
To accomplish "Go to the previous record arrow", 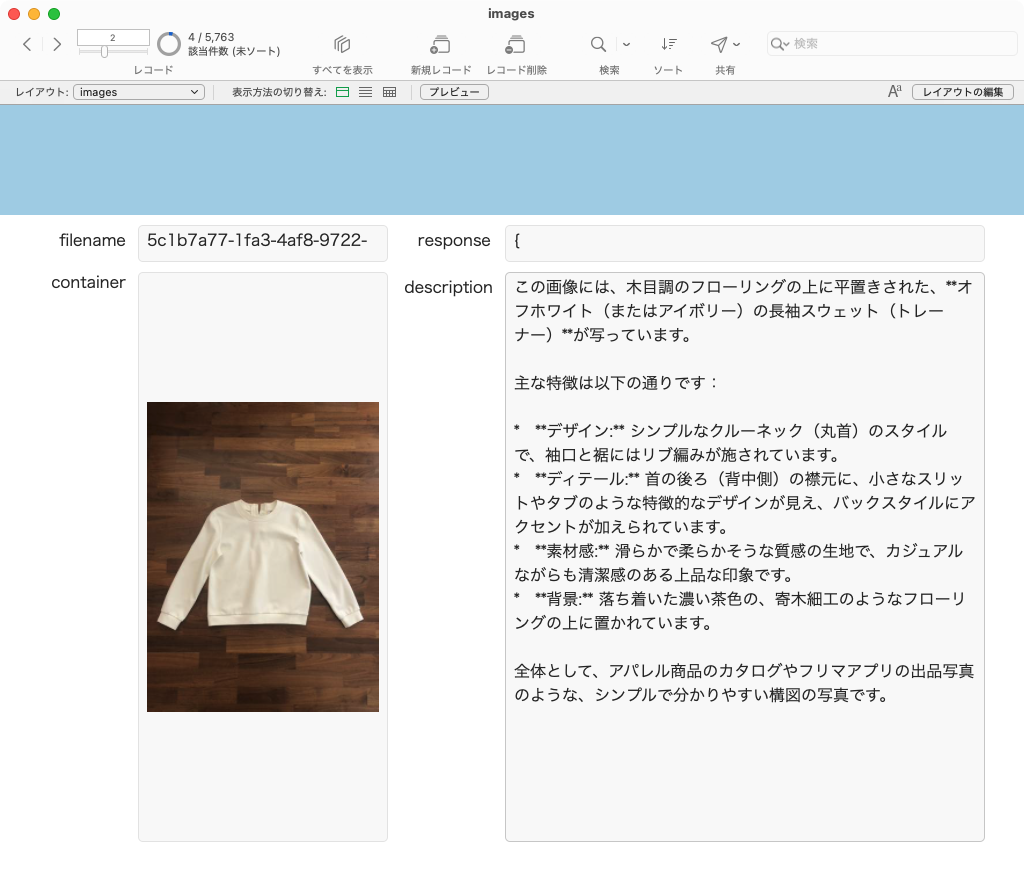I will click(27, 44).
